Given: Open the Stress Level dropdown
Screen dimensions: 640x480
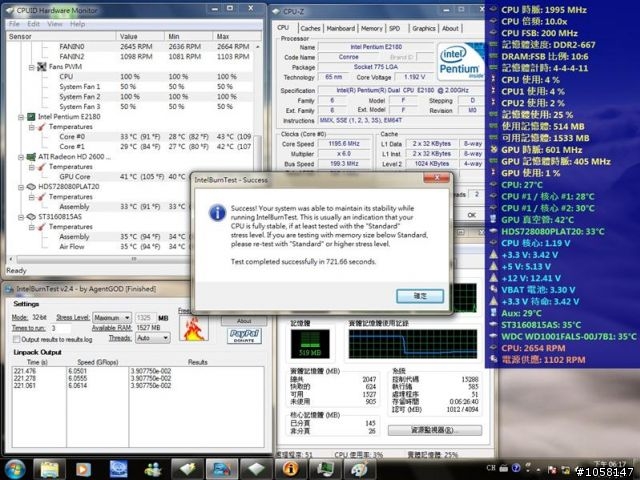Looking at the screenshot, I should pos(112,317).
